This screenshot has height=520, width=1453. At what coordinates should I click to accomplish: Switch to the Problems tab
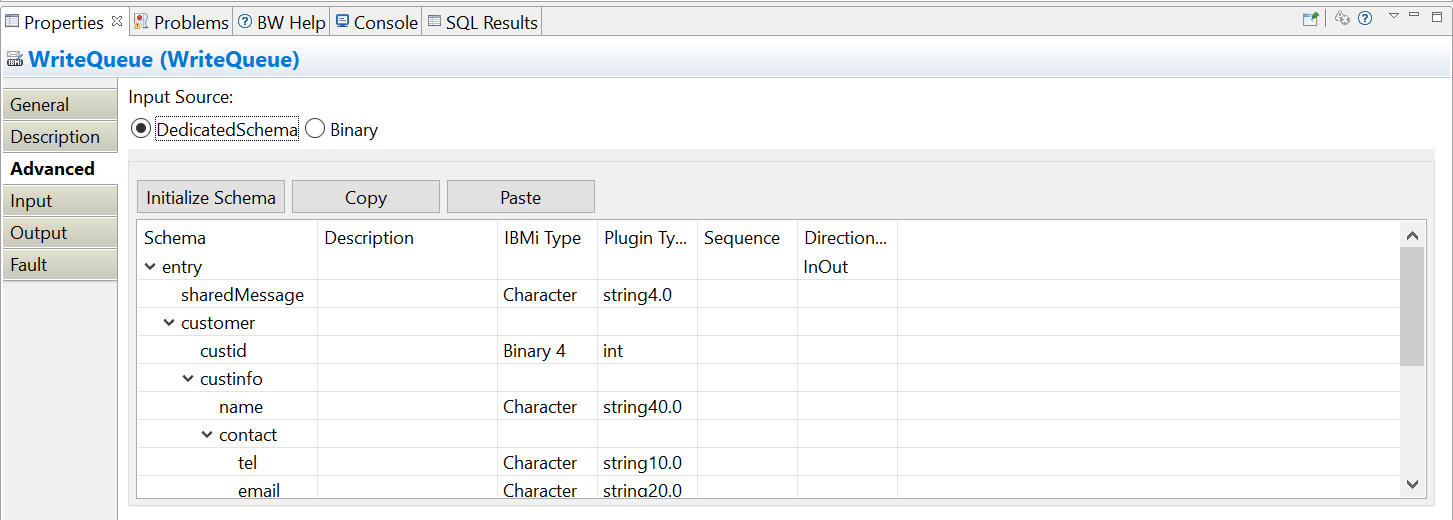point(181,22)
